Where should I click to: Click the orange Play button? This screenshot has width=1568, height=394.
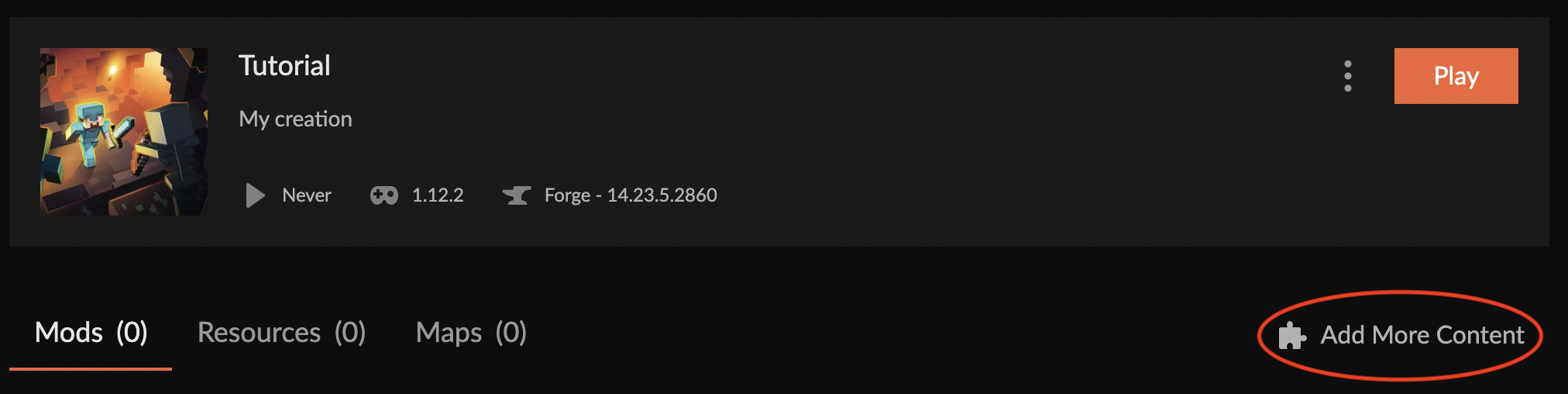click(x=1456, y=76)
